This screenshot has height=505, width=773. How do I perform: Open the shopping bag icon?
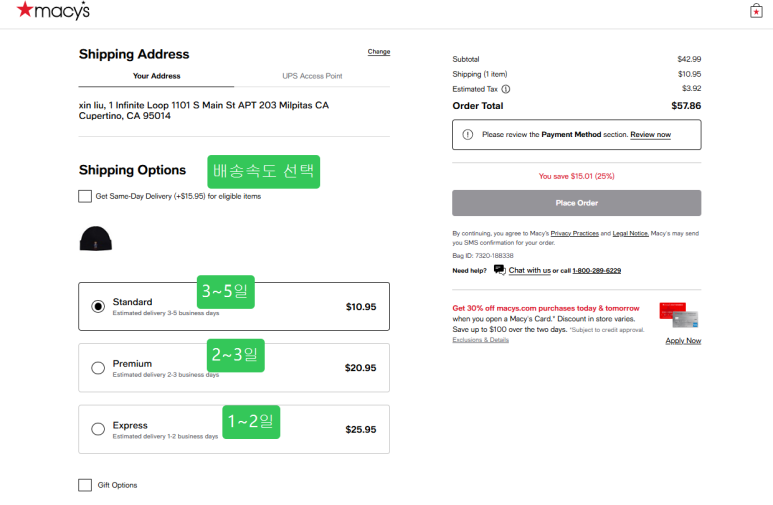click(756, 11)
